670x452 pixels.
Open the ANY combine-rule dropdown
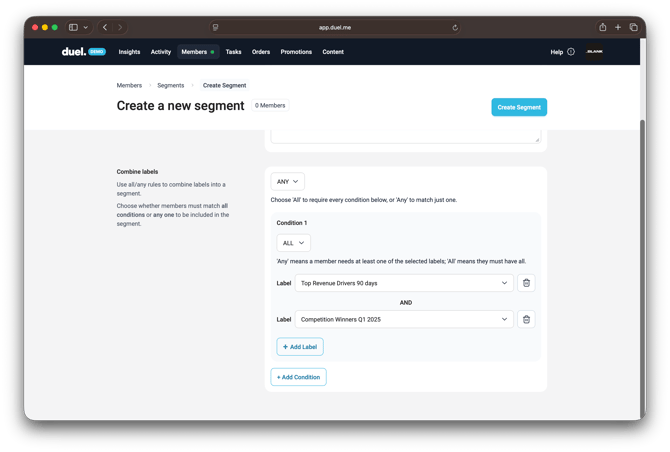pyautogui.click(x=287, y=182)
